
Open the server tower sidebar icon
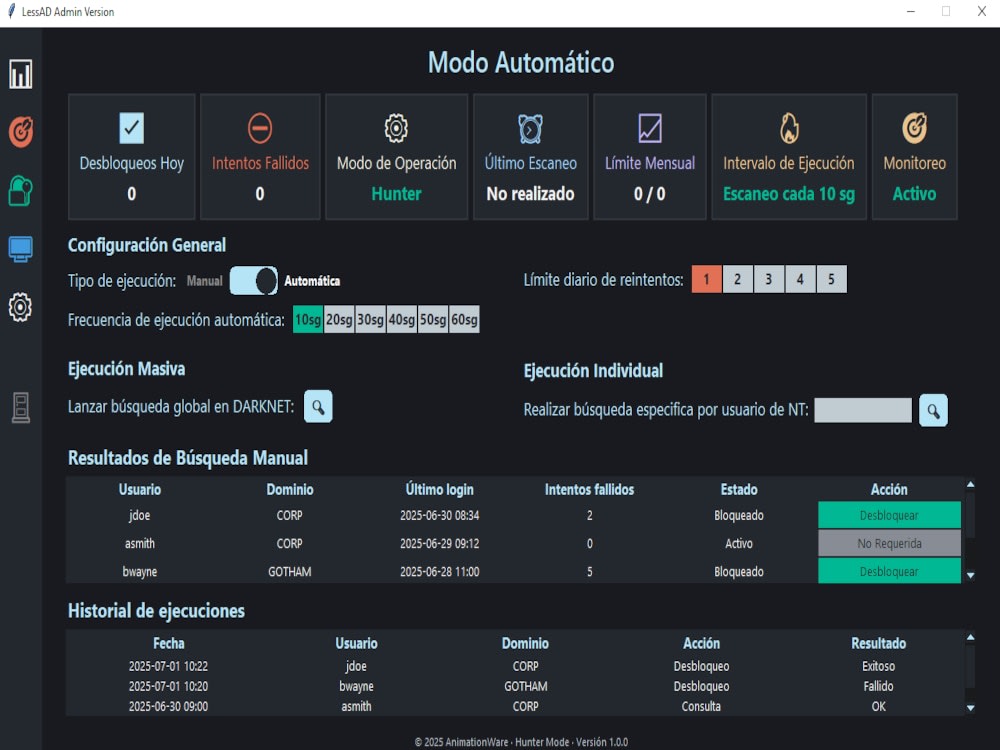click(x=20, y=408)
